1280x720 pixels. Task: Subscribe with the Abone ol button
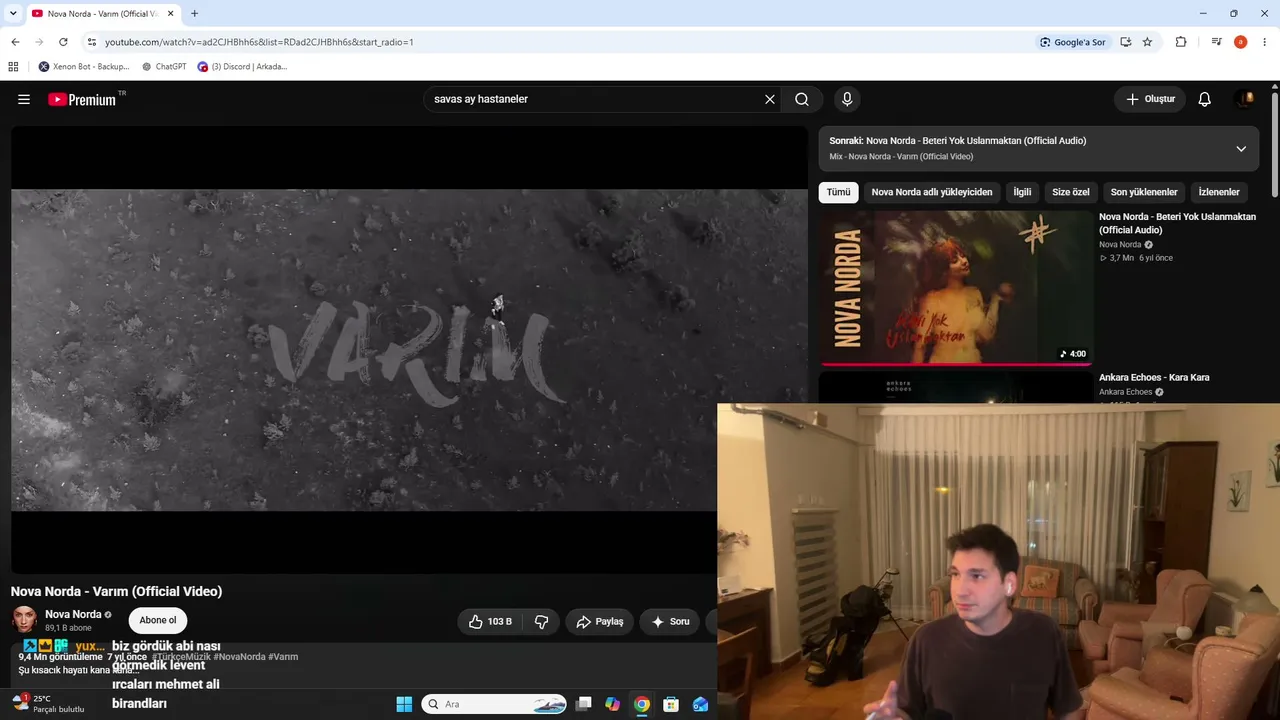tap(158, 620)
